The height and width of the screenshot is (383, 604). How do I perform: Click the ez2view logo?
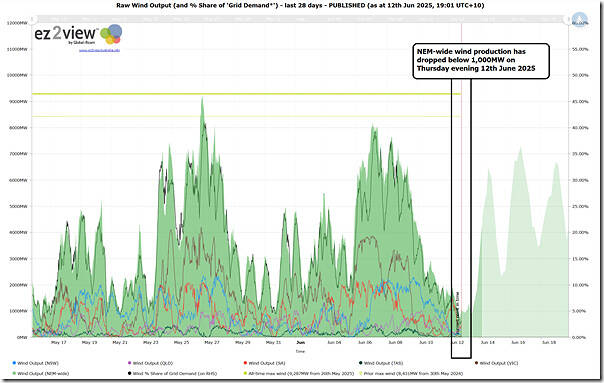click(x=78, y=34)
